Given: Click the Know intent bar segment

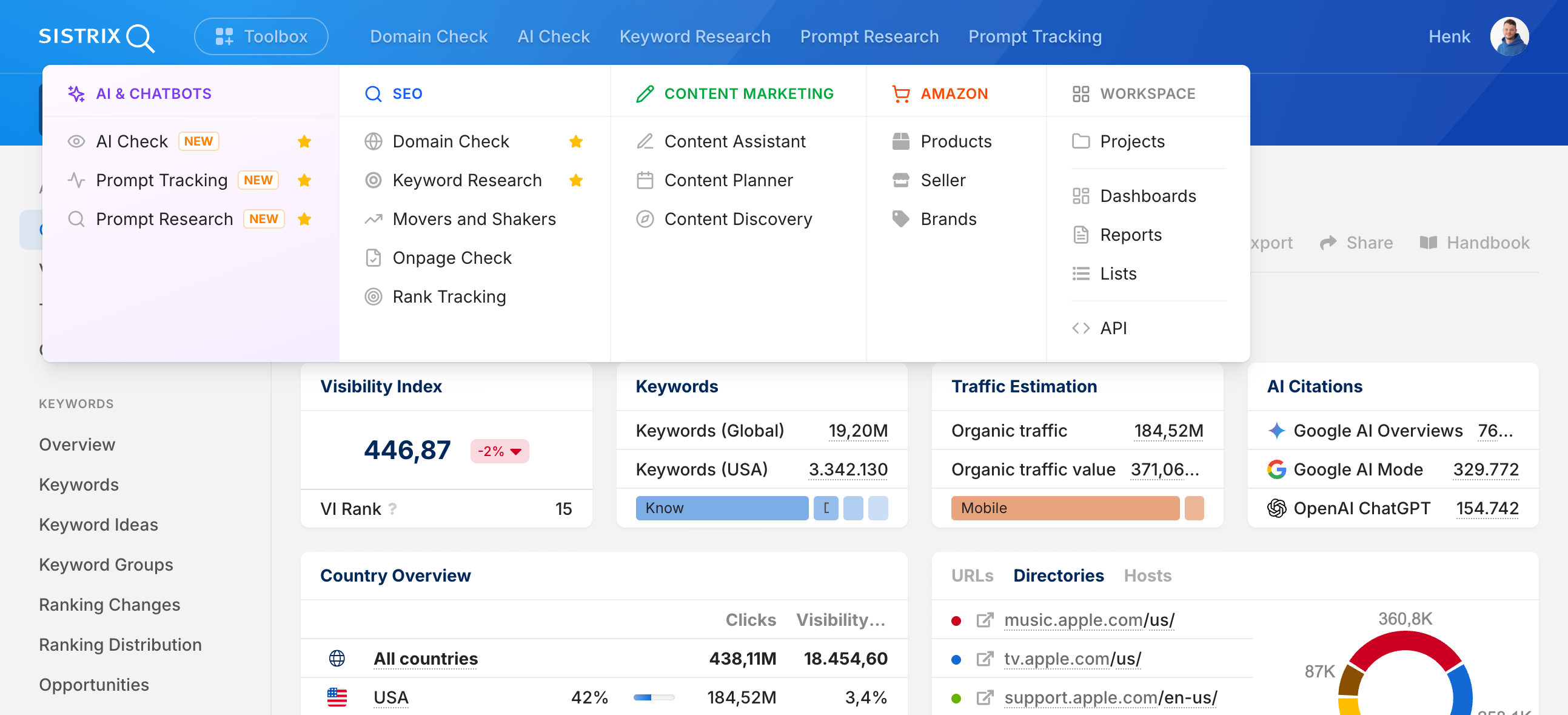Looking at the screenshot, I should tap(722, 509).
